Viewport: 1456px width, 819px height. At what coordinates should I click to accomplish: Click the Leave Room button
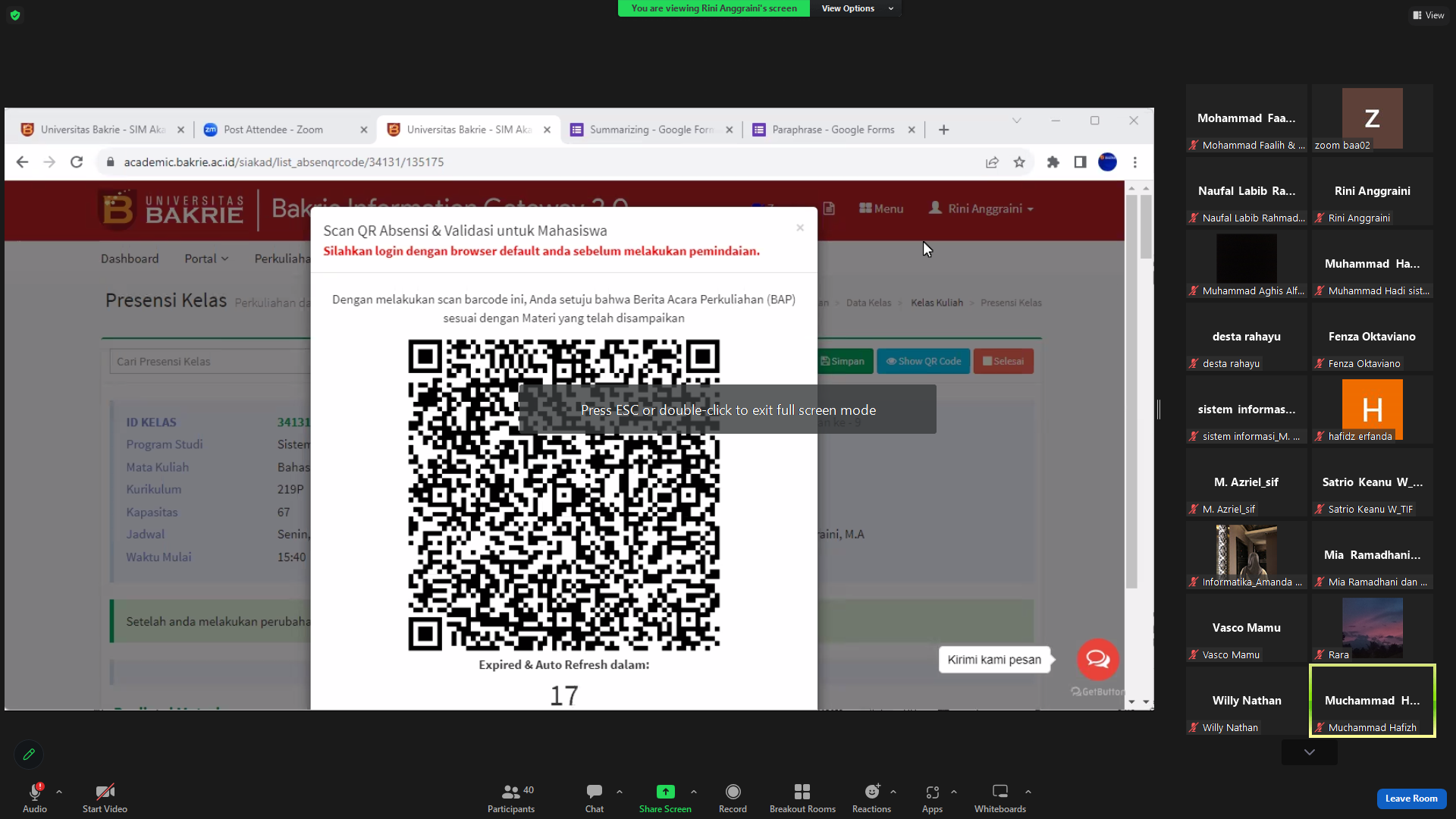pos(1411,799)
